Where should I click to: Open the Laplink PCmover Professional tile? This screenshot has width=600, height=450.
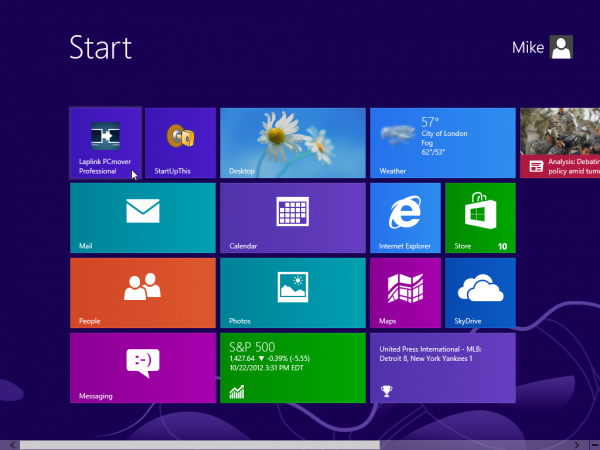coord(105,143)
